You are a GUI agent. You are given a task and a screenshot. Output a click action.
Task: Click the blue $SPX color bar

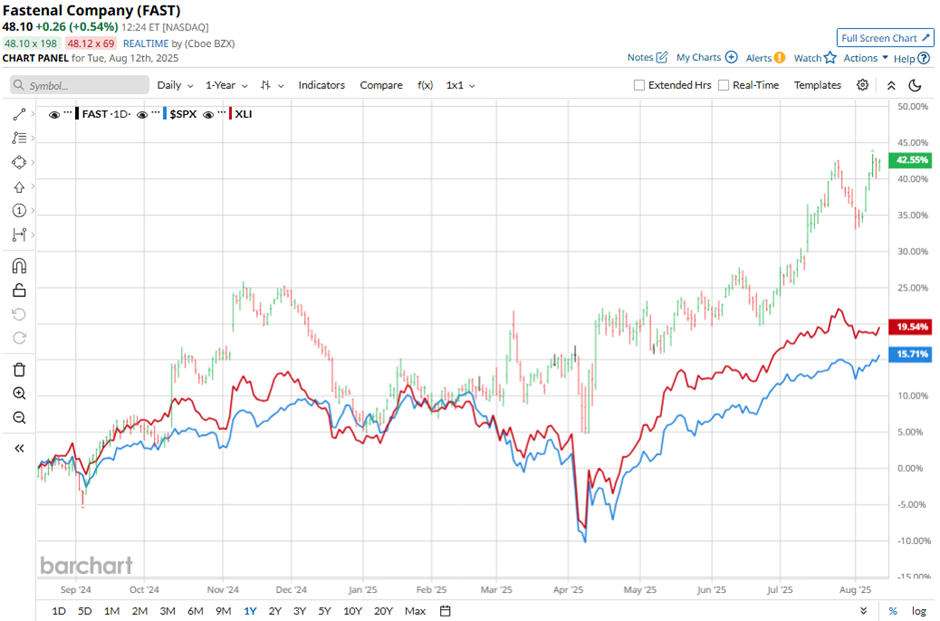tap(165, 114)
